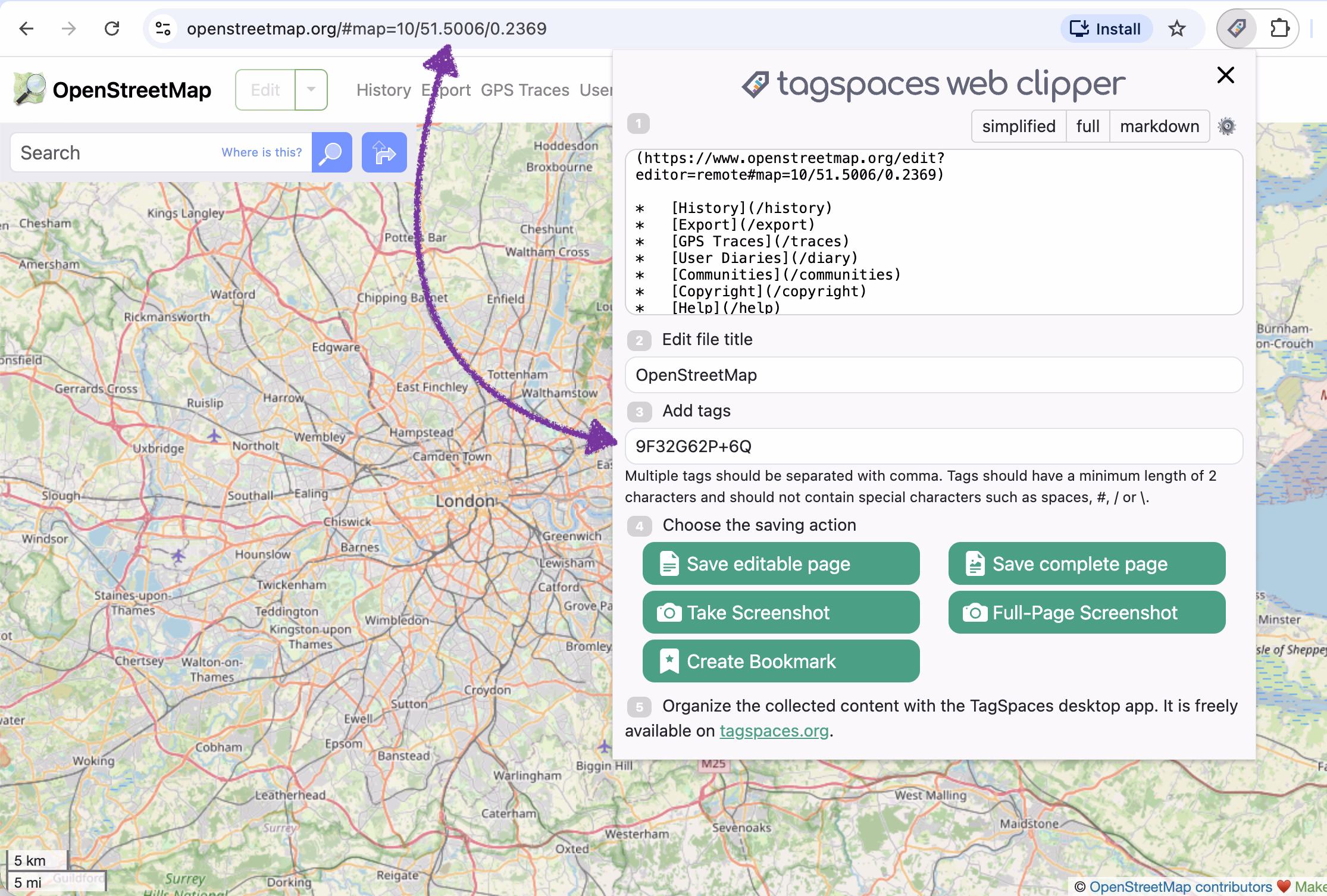Click the Full-Page Screenshot button

tap(1087, 612)
